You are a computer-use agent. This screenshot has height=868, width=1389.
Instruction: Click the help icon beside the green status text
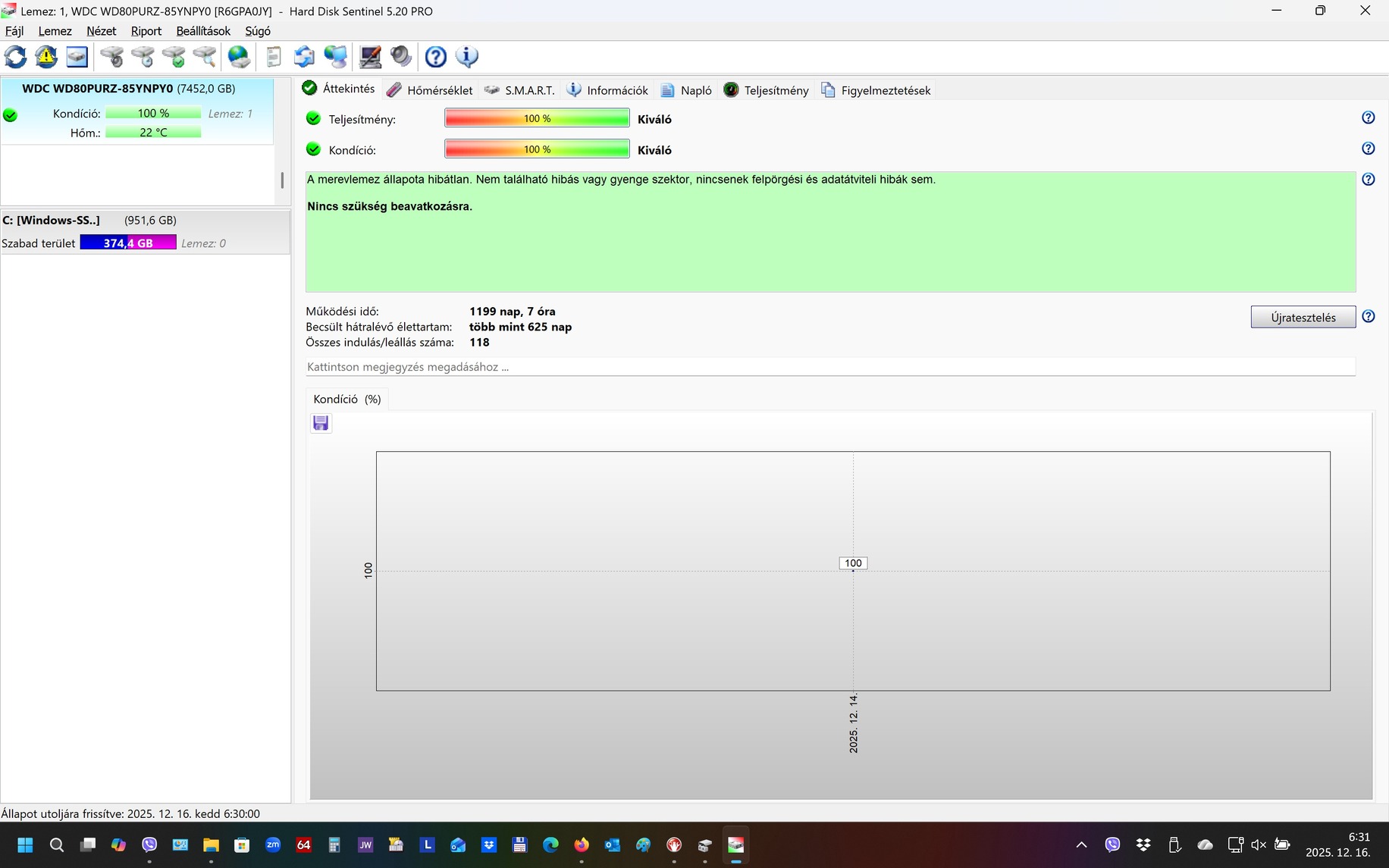click(1369, 180)
